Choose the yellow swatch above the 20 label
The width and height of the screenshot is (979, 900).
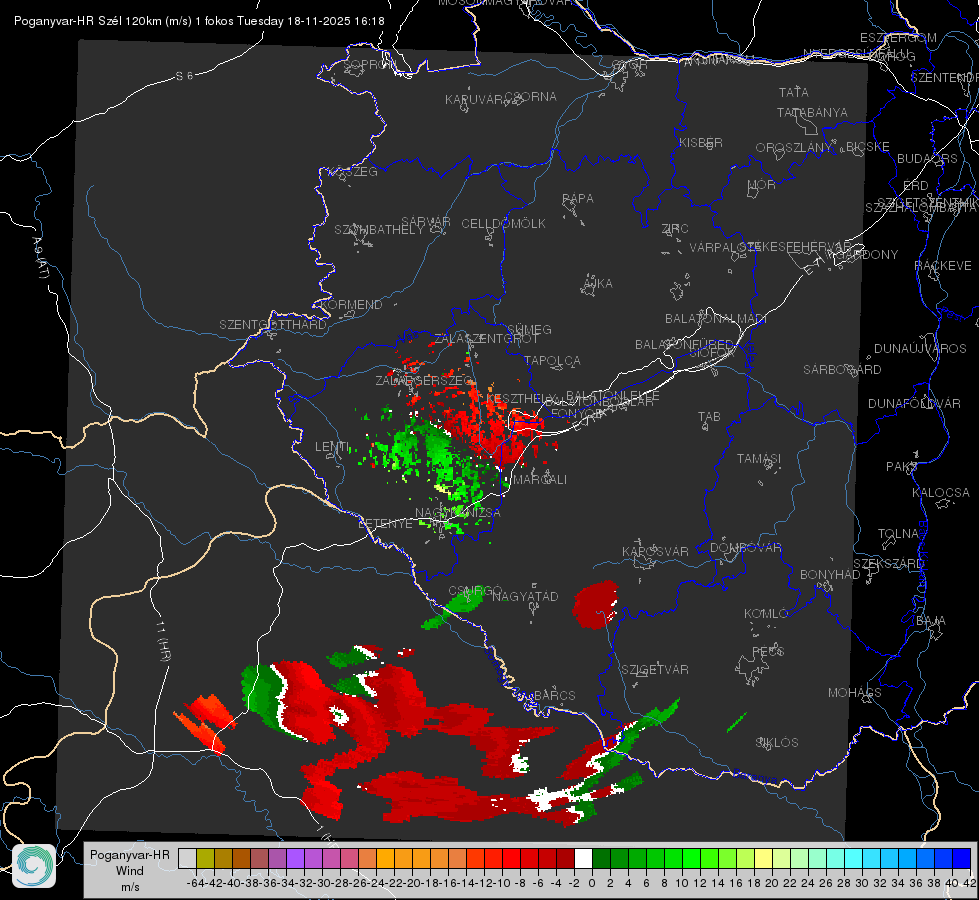[x=763, y=858]
